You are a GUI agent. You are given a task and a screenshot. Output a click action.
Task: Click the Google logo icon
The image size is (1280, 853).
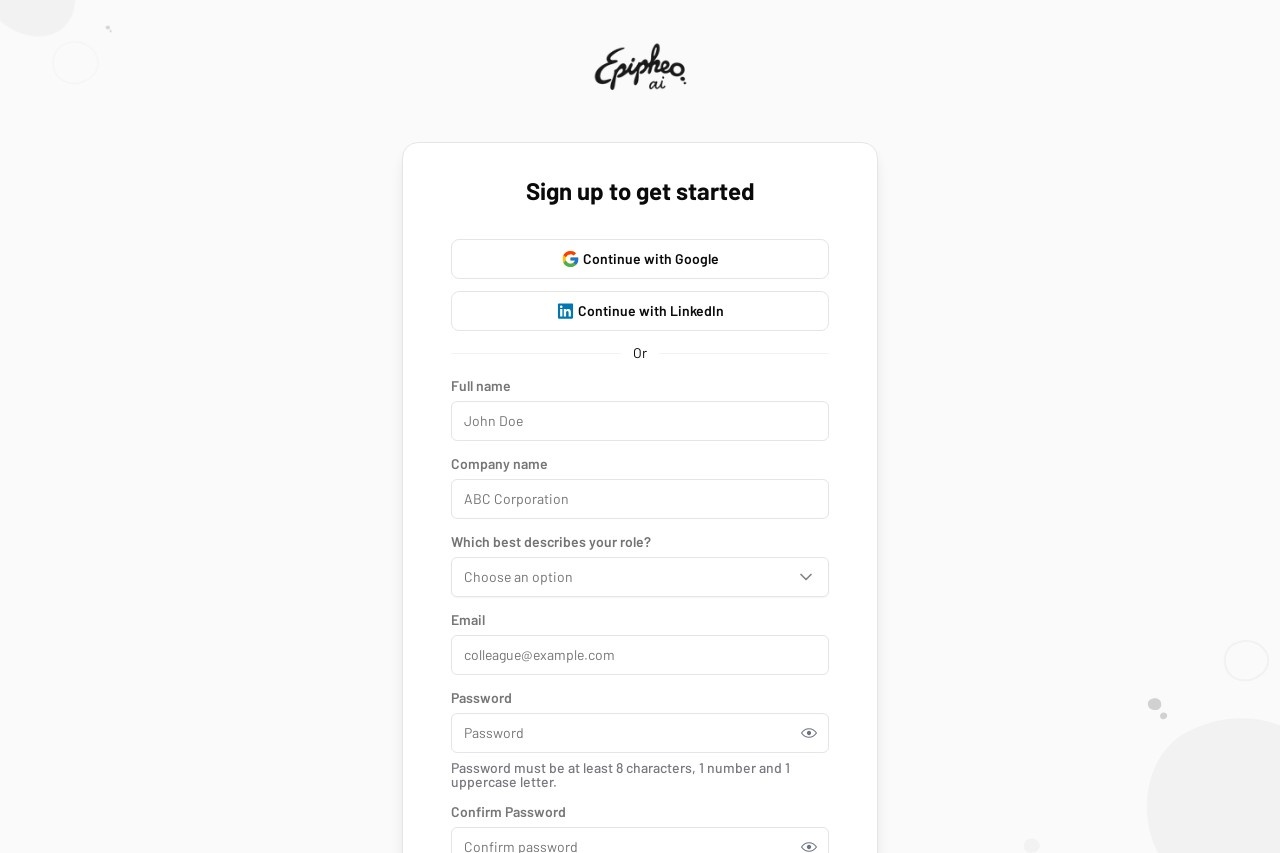tap(570, 259)
